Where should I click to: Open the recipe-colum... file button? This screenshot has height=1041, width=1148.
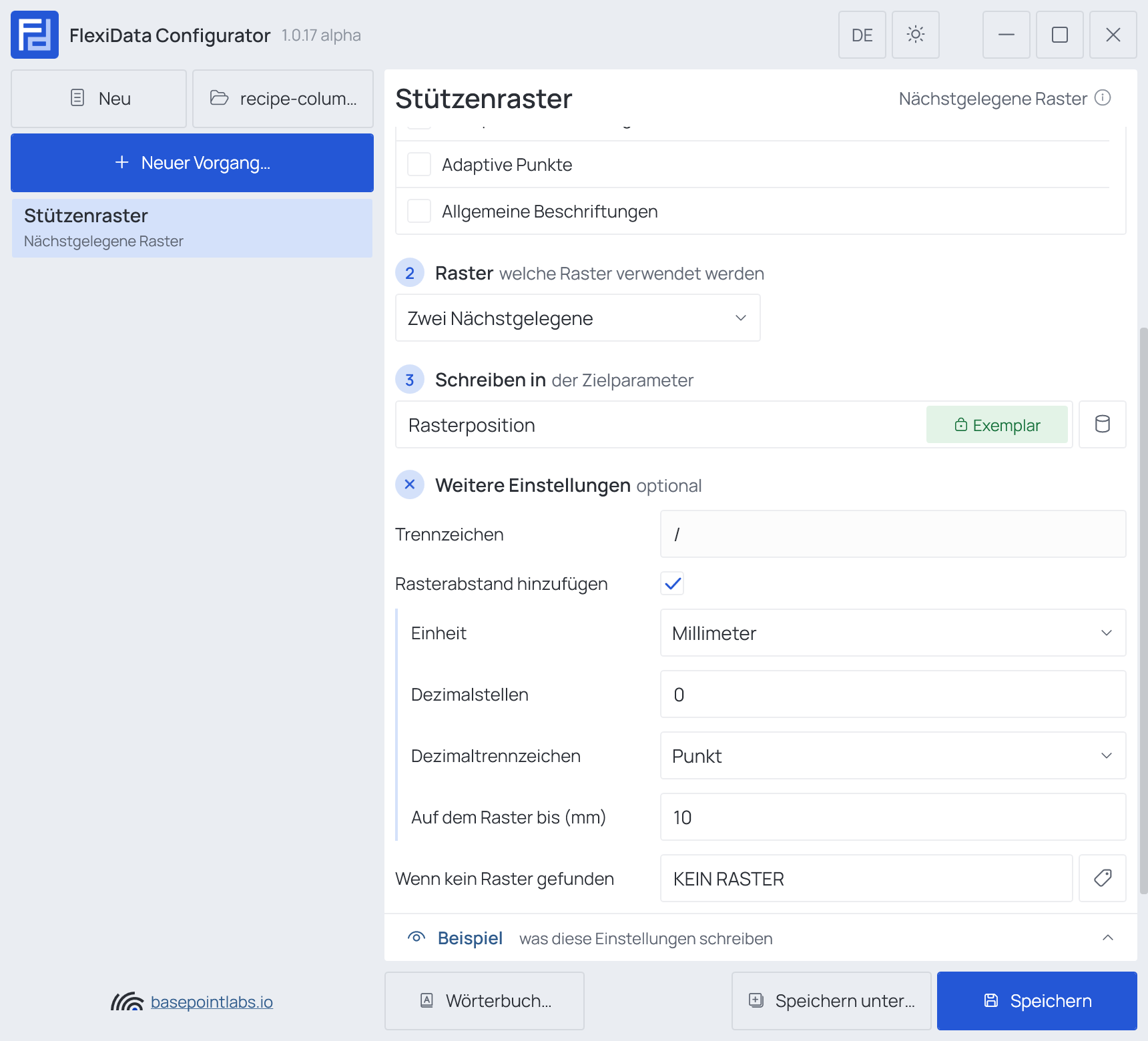(x=283, y=99)
